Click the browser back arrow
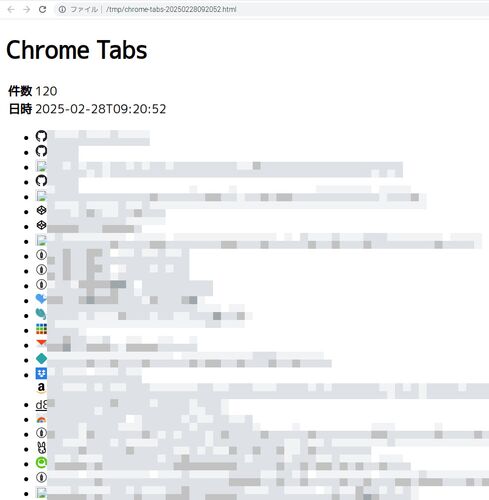 pos(11,9)
